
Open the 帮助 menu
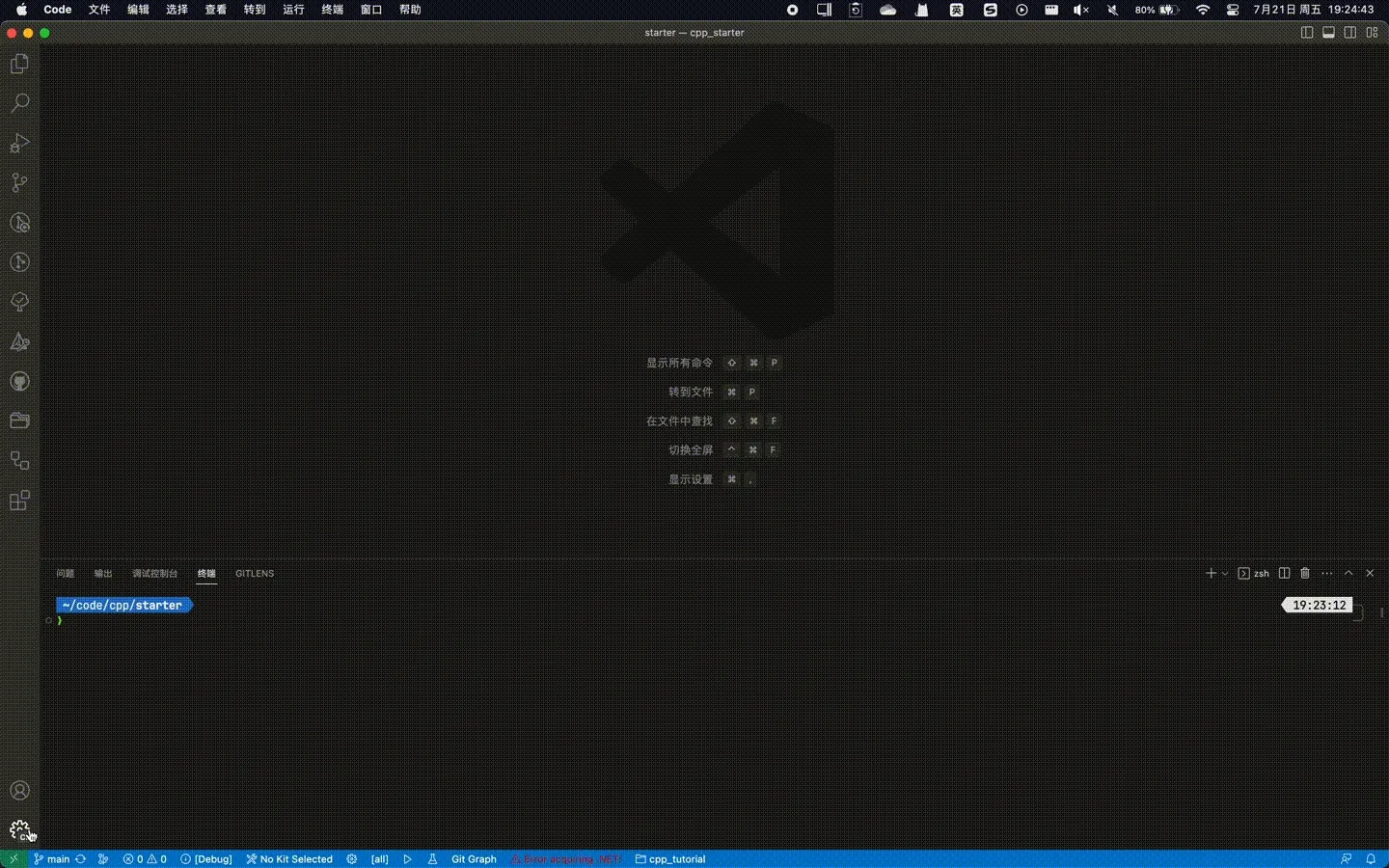[x=410, y=10]
